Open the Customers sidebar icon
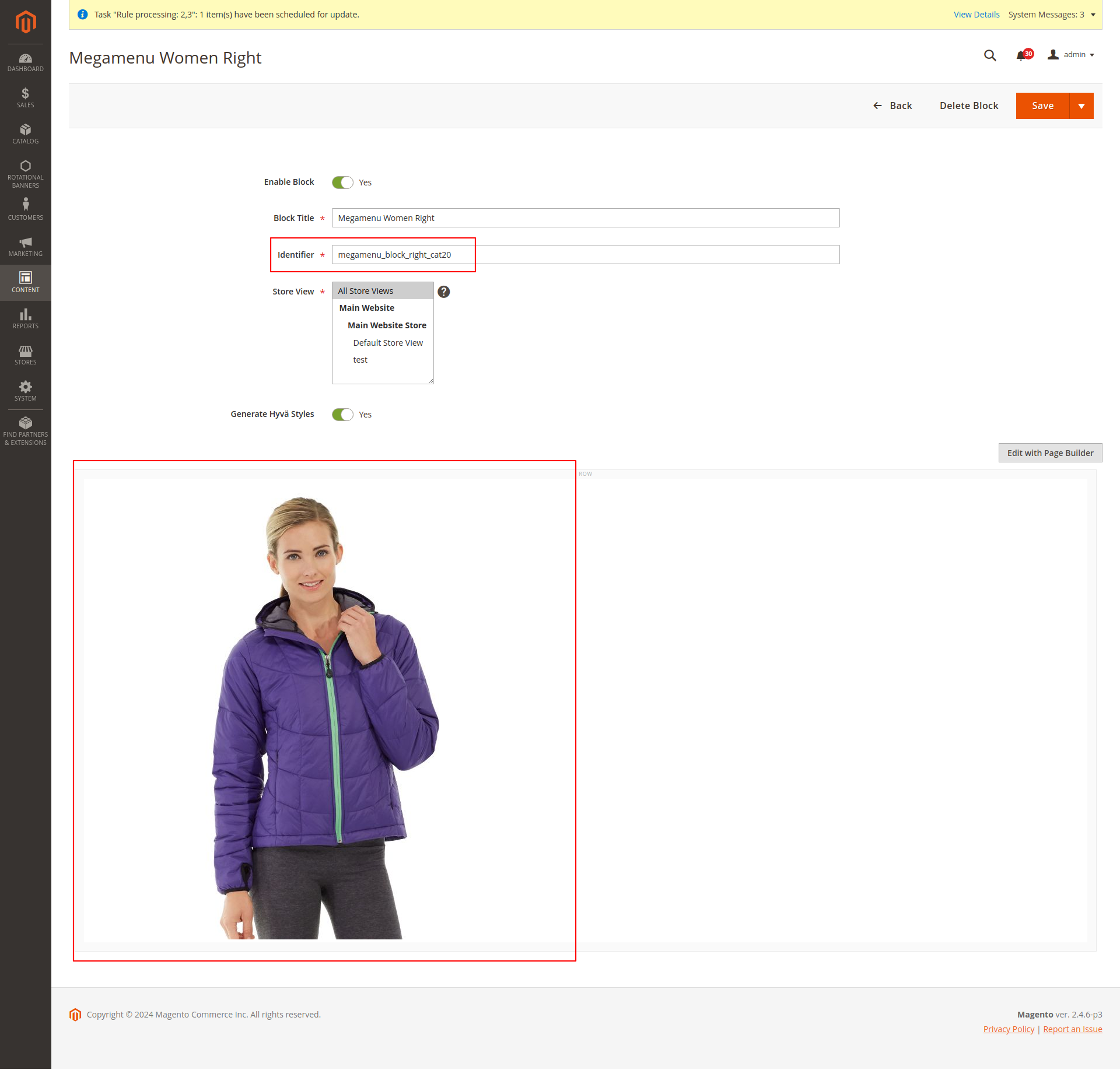This screenshot has height=1070, width=1120. click(25, 209)
